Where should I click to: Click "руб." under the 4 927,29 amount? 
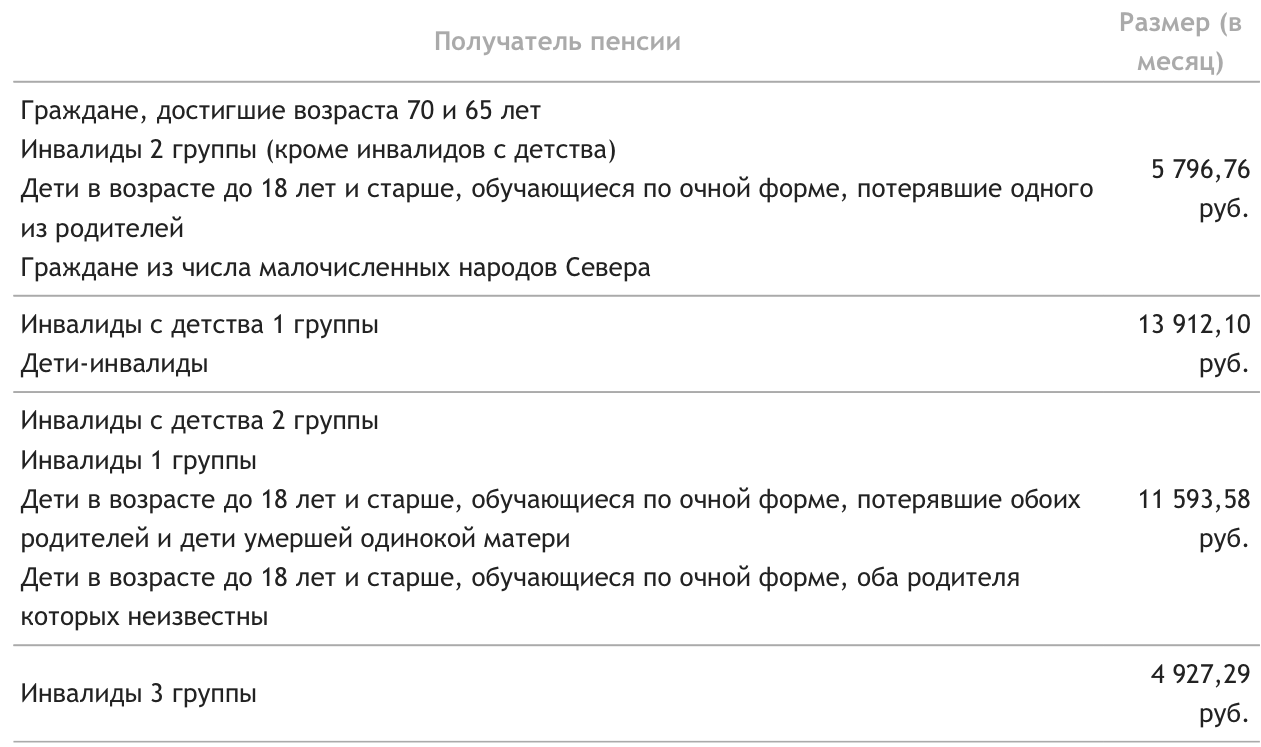(x=1224, y=714)
